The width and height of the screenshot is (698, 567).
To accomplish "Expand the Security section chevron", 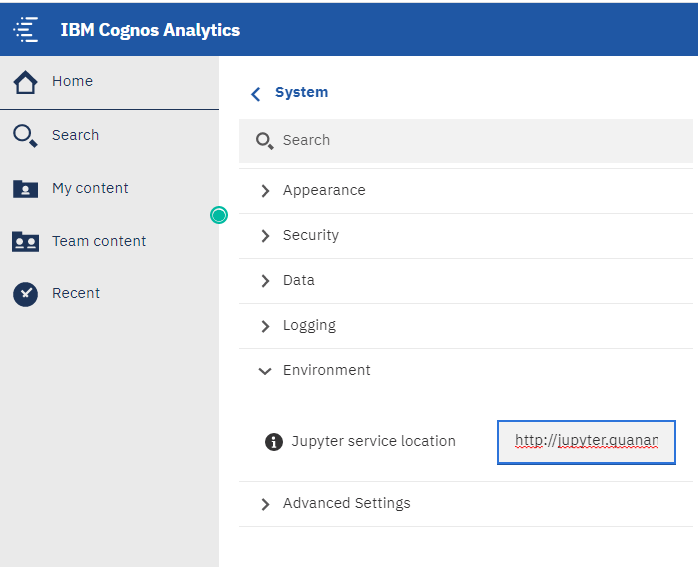I will pos(265,236).
